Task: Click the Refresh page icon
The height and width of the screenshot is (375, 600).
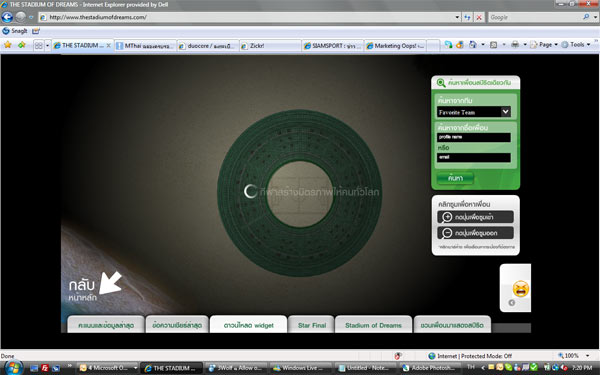Action: (467, 17)
